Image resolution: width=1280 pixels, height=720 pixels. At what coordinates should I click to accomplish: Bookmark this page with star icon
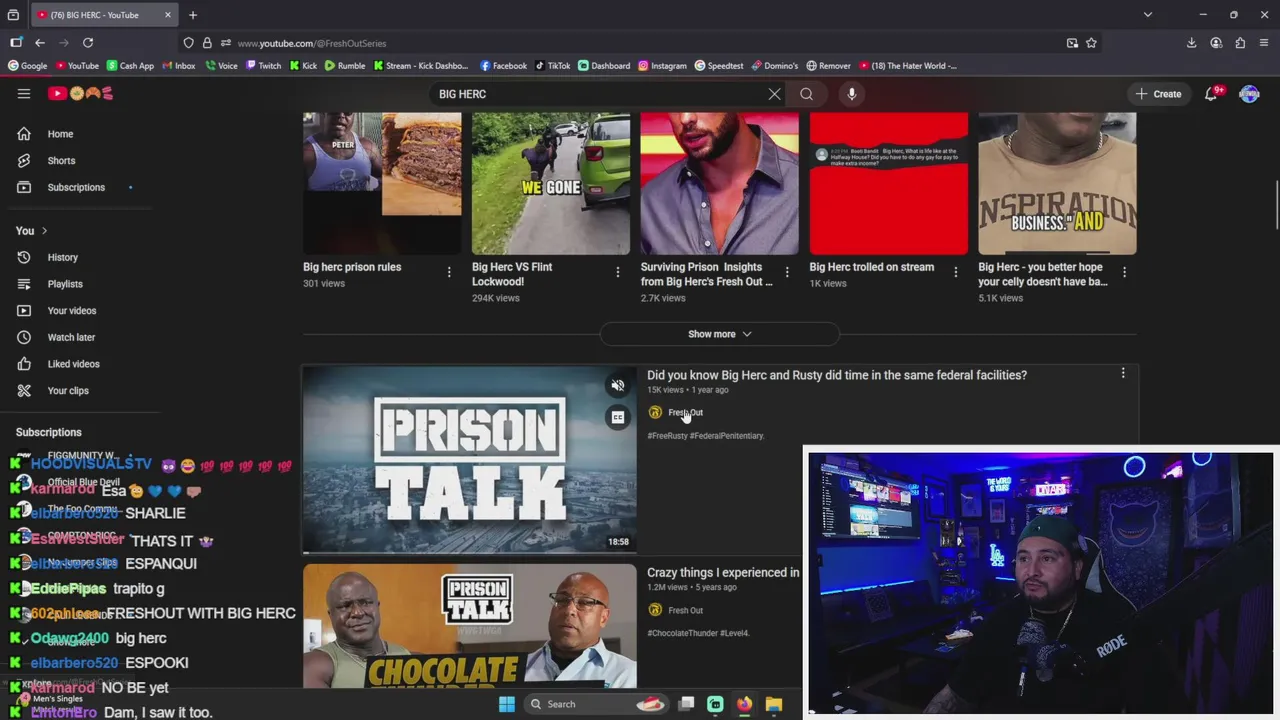tap(1091, 43)
